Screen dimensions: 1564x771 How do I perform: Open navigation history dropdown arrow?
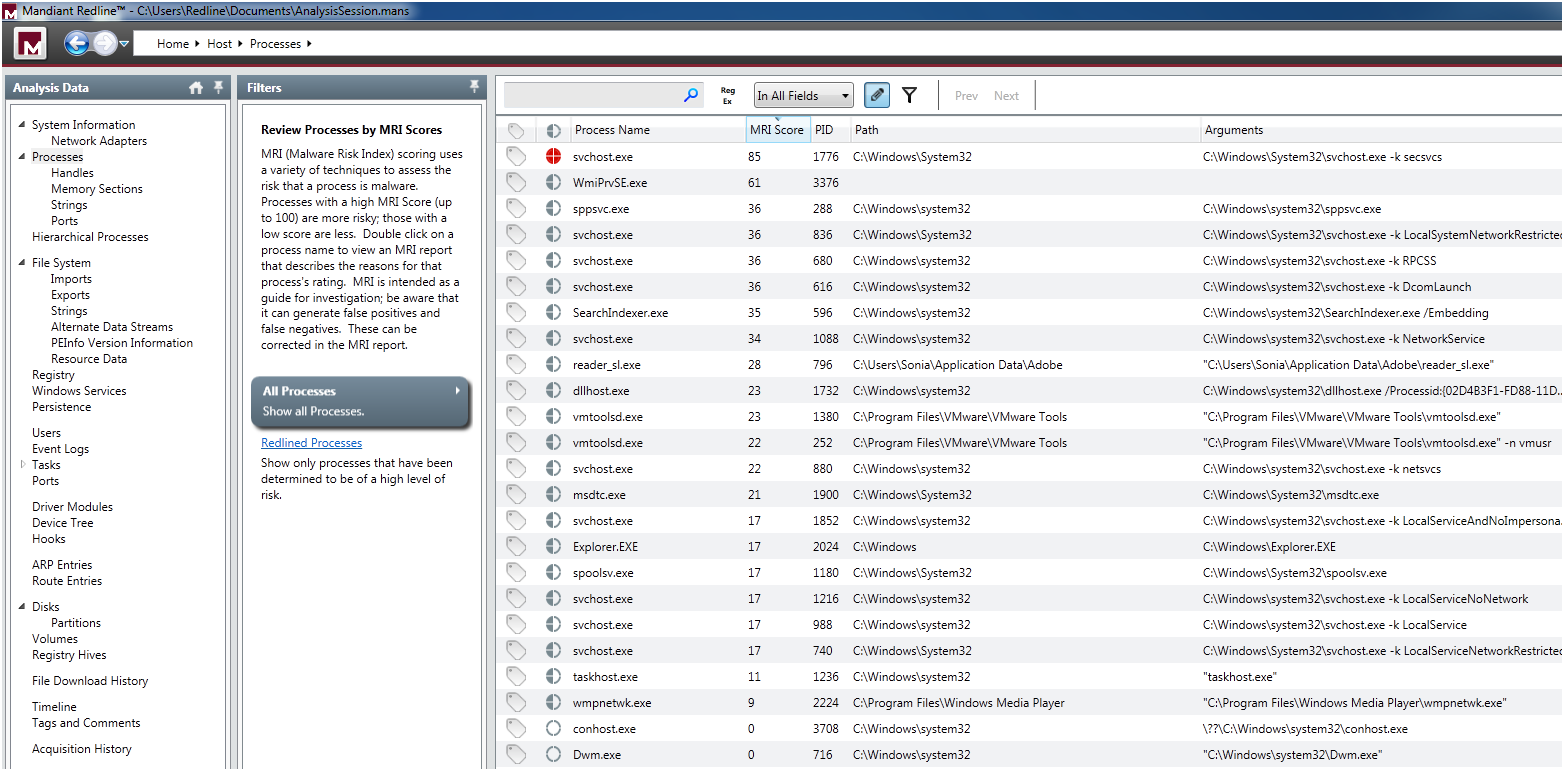(x=125, y=44)
